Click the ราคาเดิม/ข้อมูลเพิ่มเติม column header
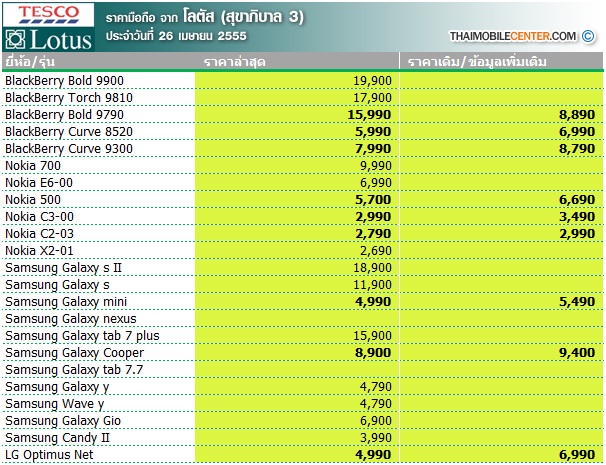606x465 pixels. coord(477,62)
